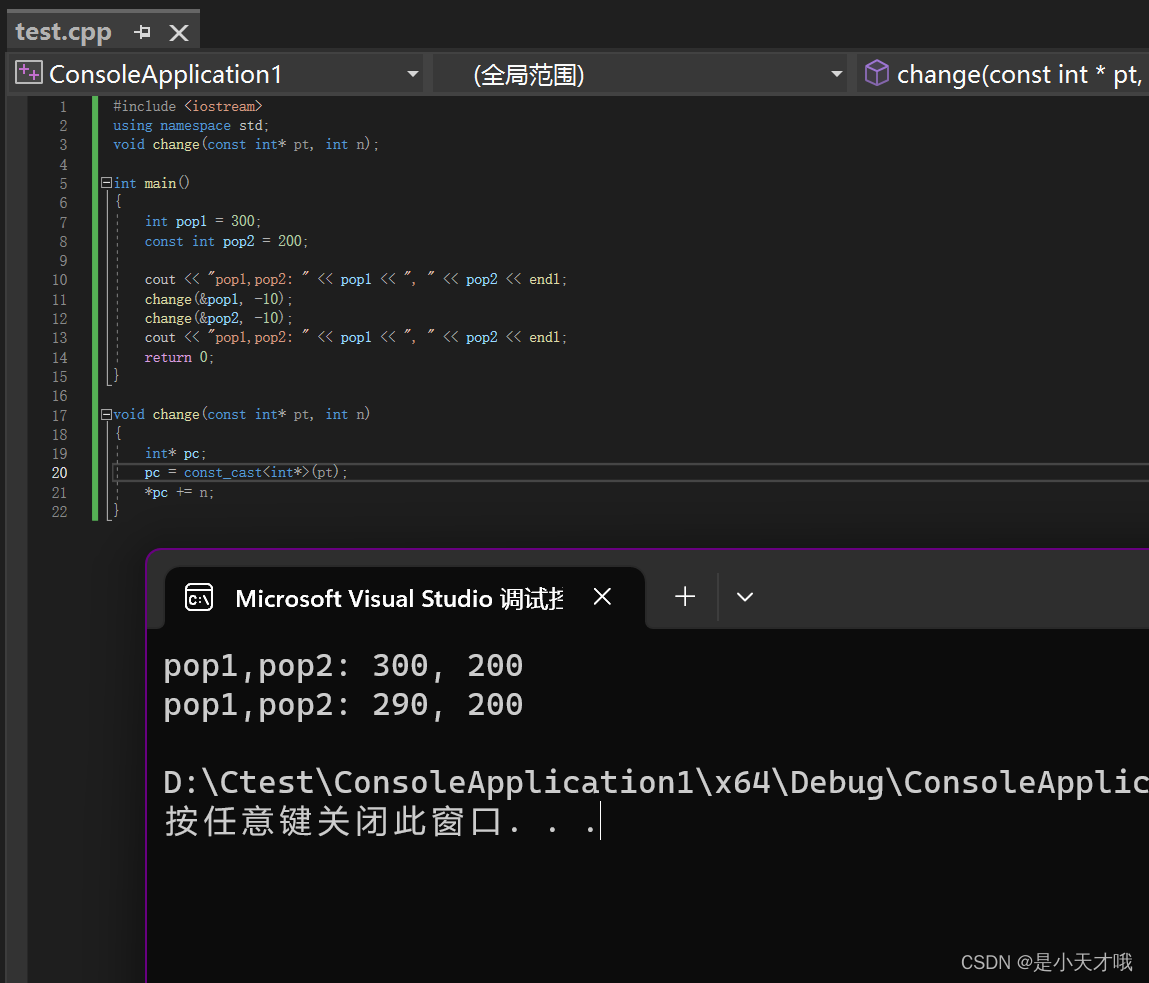Screen dimensions: 1149x983
Task: Open the (全局范围) scope dropdown
Action: point(836,73)
